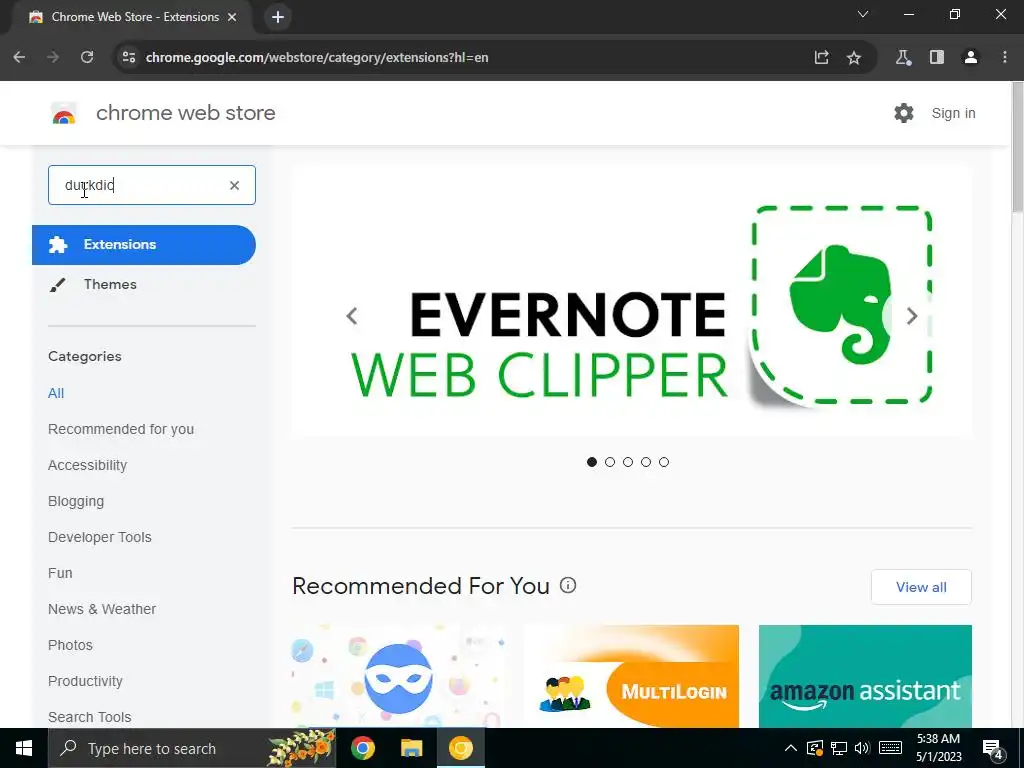Toggle Chrome side panel icon
The width and height of the screenshot is (1024, 768).
point(936,57)
